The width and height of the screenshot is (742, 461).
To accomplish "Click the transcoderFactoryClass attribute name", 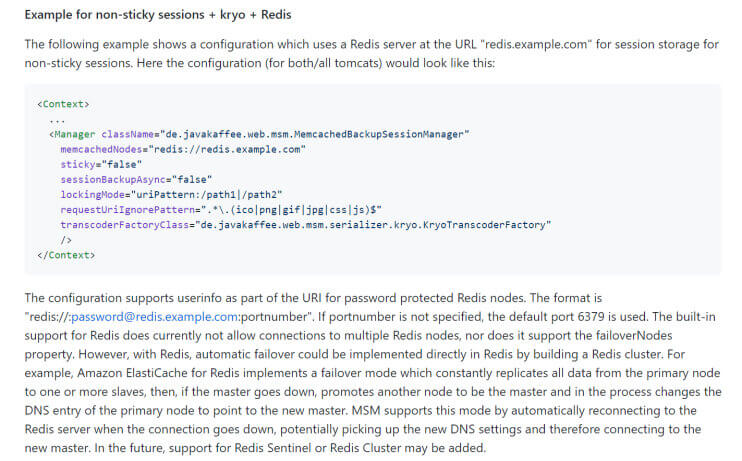I will click(x=125, y=225).
